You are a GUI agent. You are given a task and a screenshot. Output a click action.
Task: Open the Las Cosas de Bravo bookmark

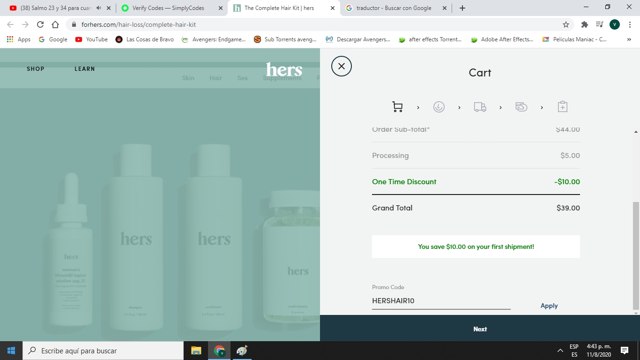[x=144, y=39]
